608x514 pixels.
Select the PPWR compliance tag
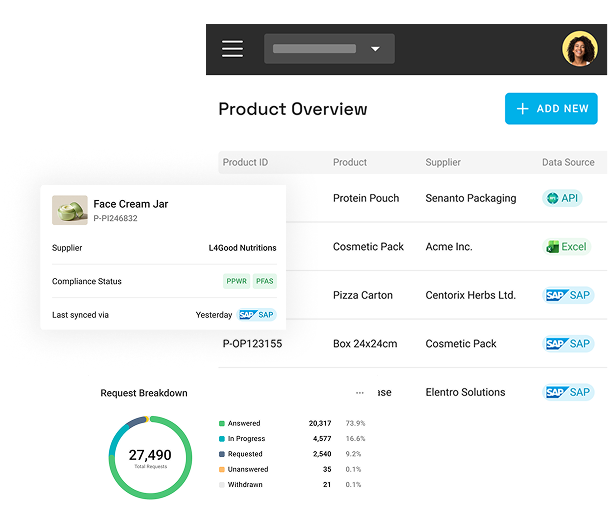[x=237, y=281]
